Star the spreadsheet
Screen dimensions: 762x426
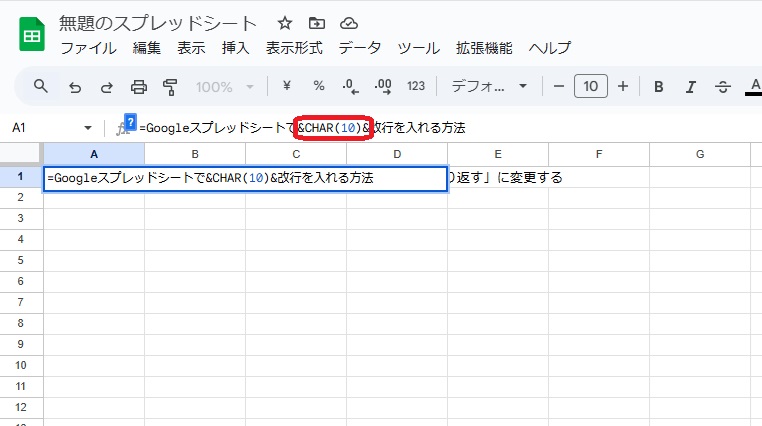coord(285,23)
